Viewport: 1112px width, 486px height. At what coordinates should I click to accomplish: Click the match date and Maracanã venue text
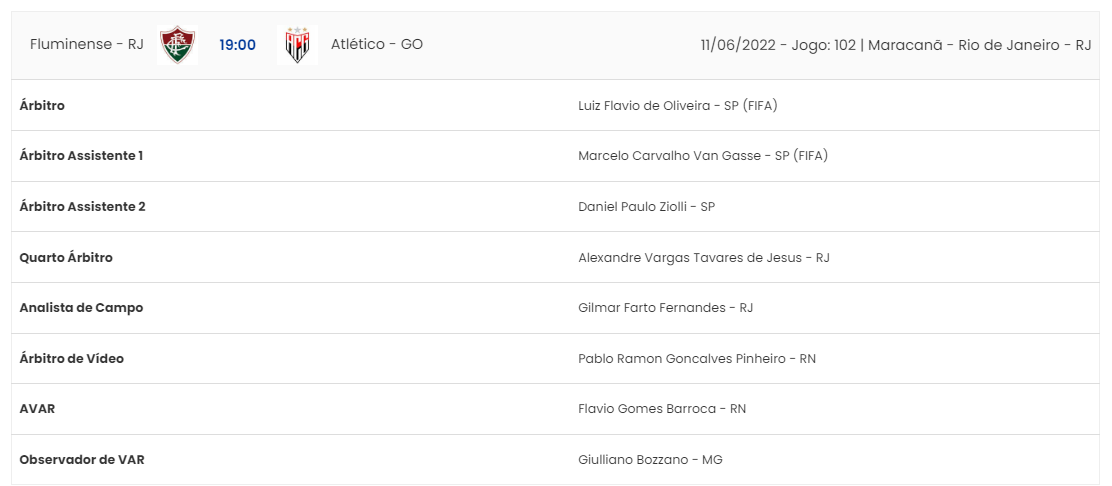(896, 45)
